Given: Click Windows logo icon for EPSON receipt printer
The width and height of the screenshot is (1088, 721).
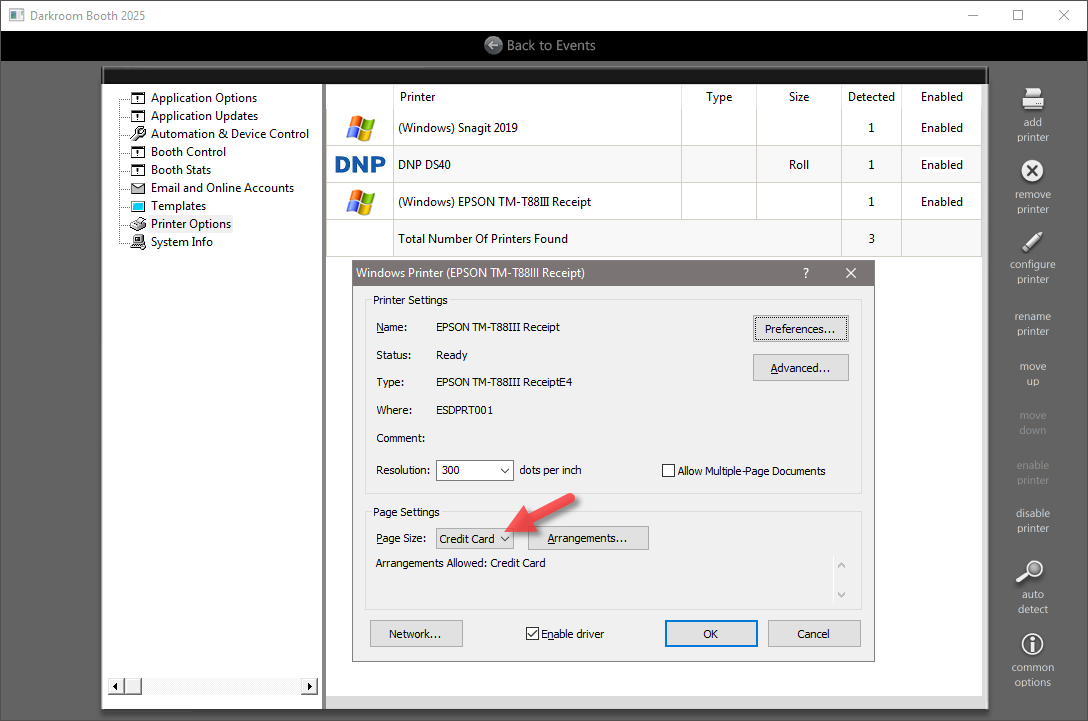Looking at the screenshot, I should (x=360, y=202).
